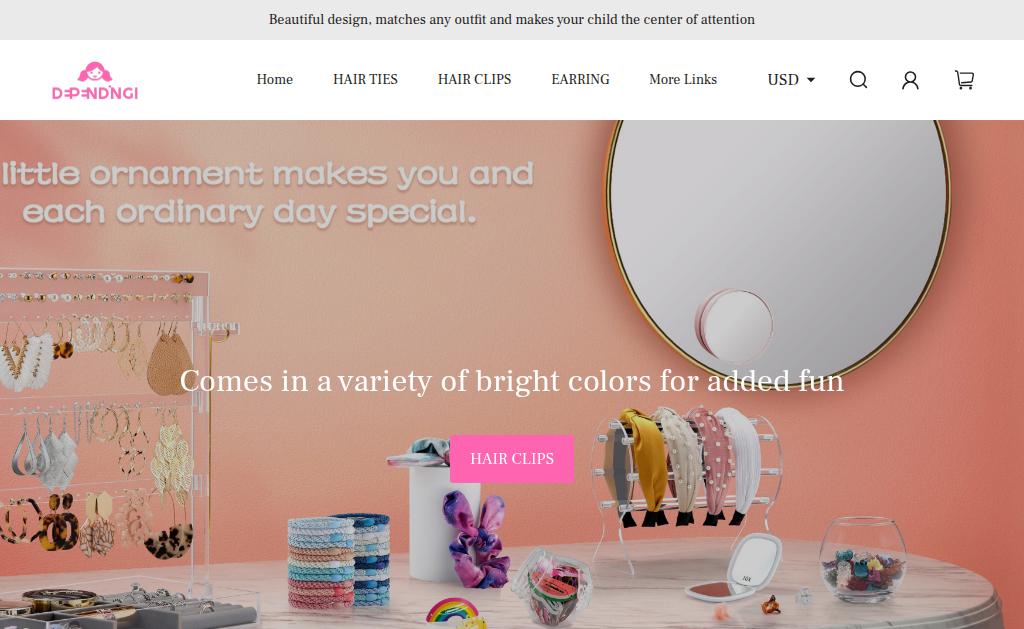
Task: Click the pink Dependngi girl logo
Action: point(95,81)
